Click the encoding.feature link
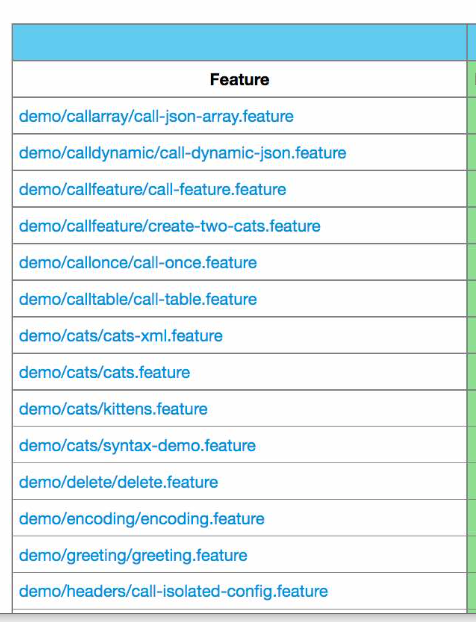 142,519
